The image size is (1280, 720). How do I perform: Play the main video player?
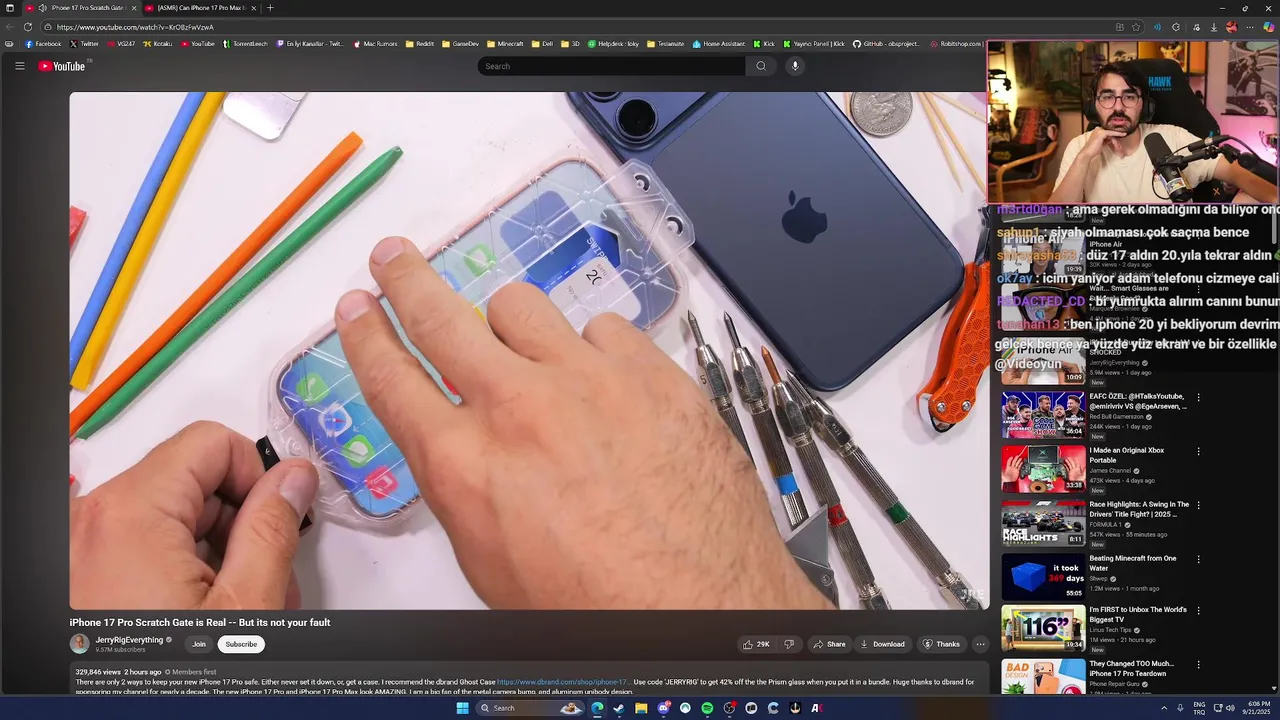click(x=529, y=350)
